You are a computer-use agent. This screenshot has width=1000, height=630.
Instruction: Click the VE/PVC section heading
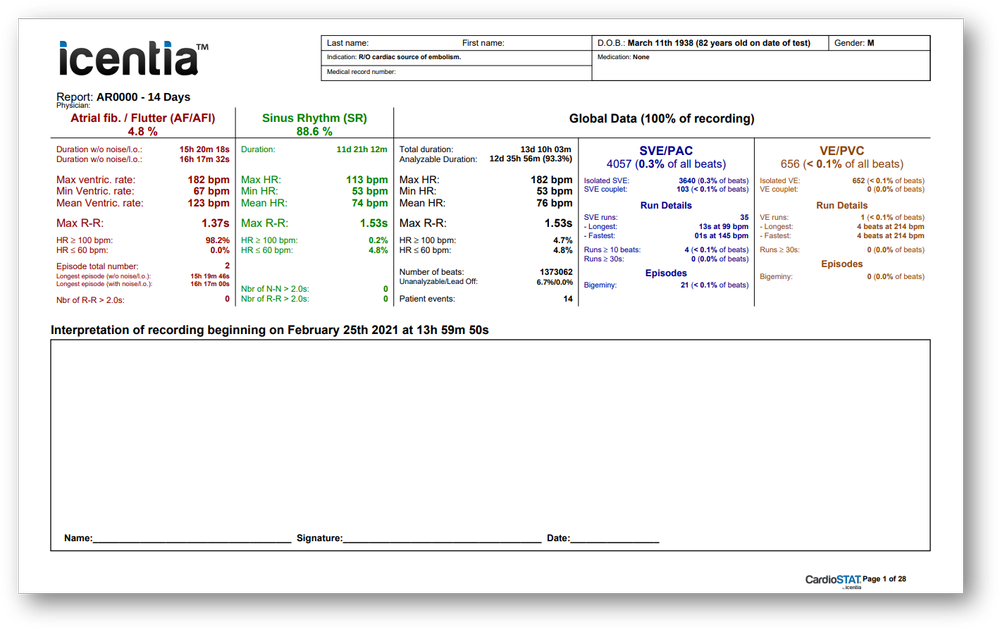842,151
